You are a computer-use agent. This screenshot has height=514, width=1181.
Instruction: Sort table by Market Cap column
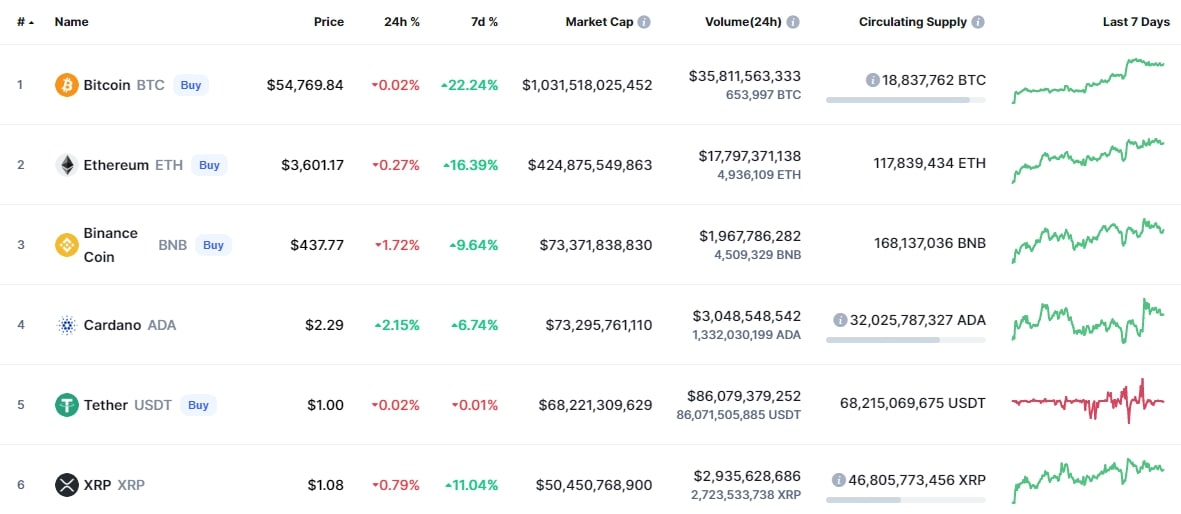pos(600,23)
